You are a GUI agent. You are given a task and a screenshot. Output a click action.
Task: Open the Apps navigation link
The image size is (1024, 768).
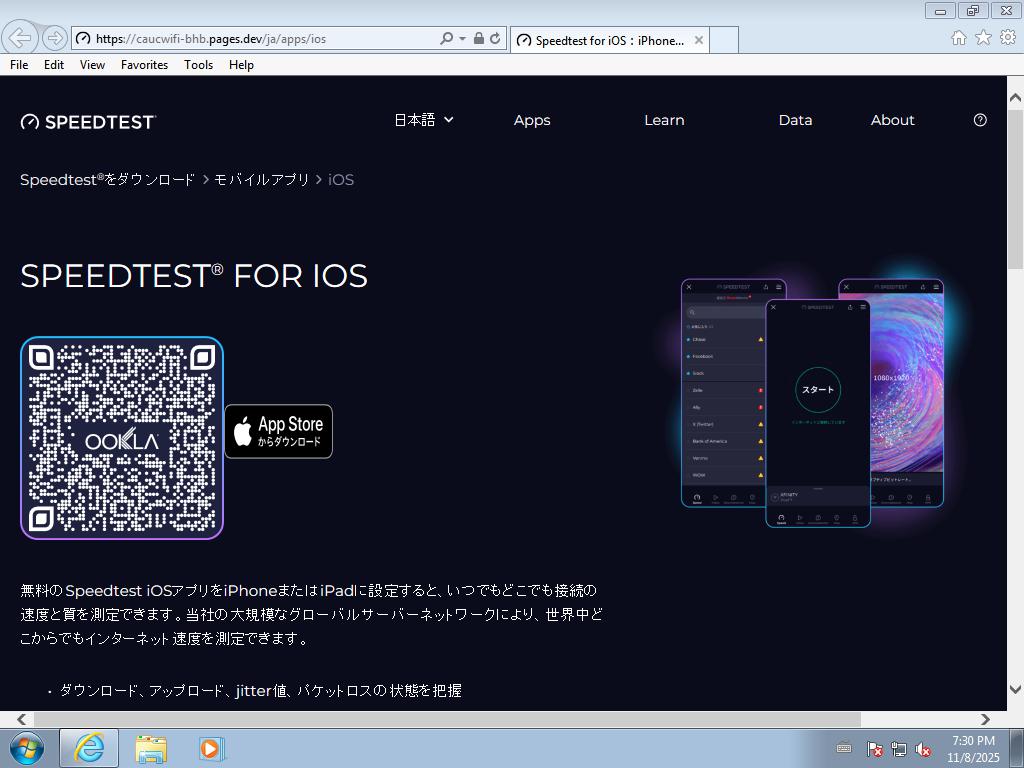point(532,120)
